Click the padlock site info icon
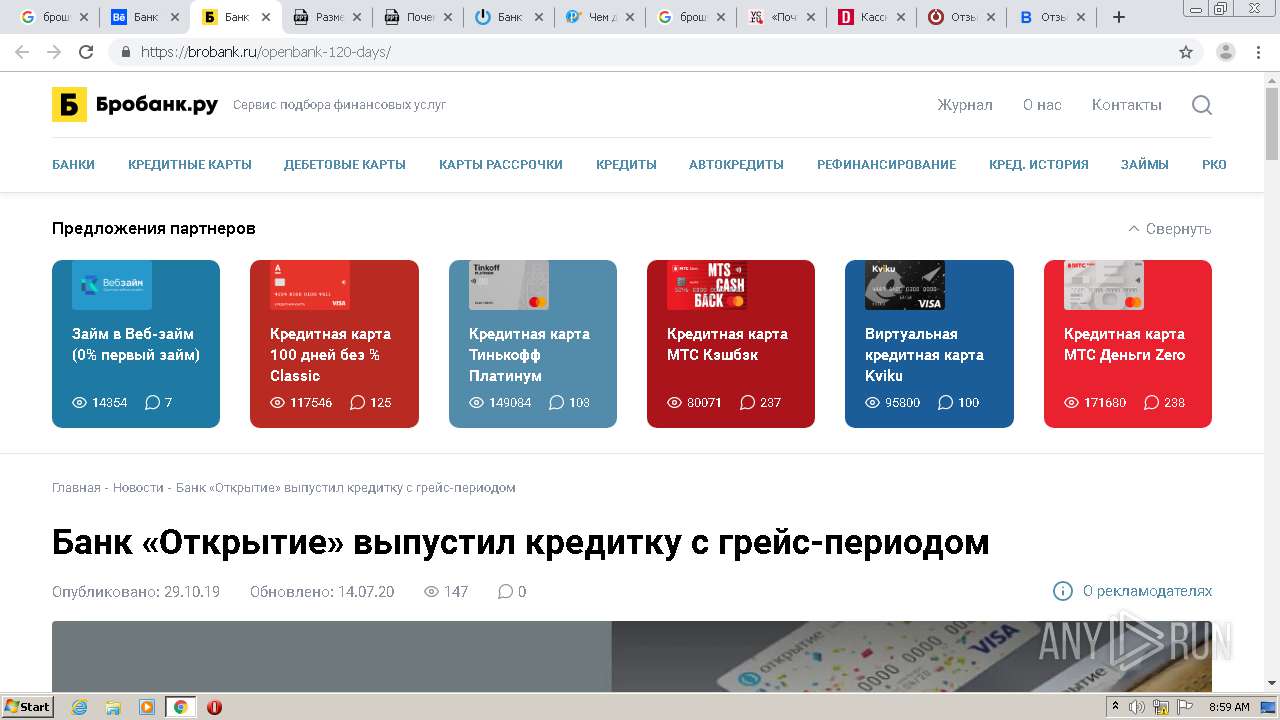1280x720 pixels. click(126, 52)
